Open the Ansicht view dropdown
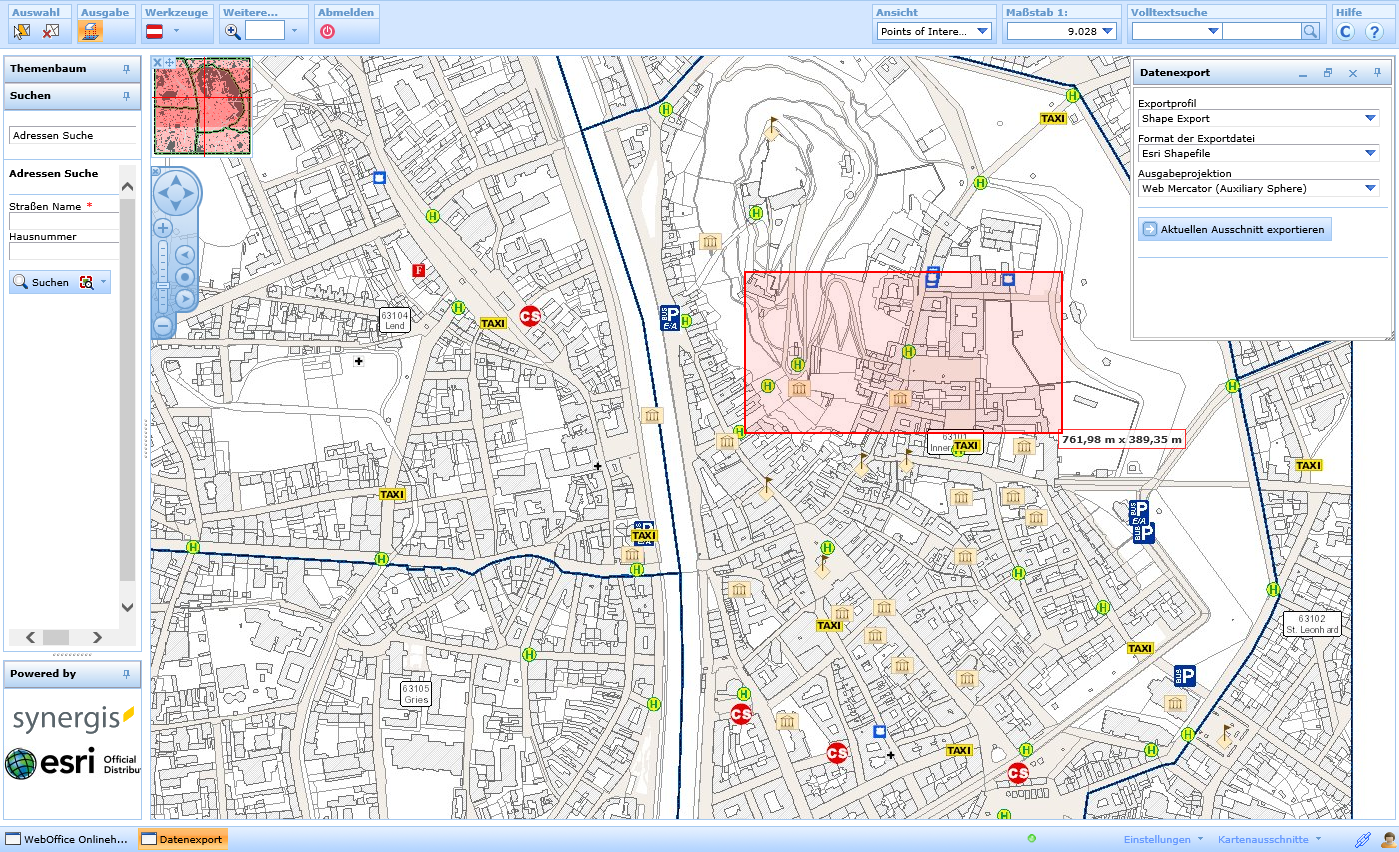Screen dimensions: 1399x852 (981, 31)
